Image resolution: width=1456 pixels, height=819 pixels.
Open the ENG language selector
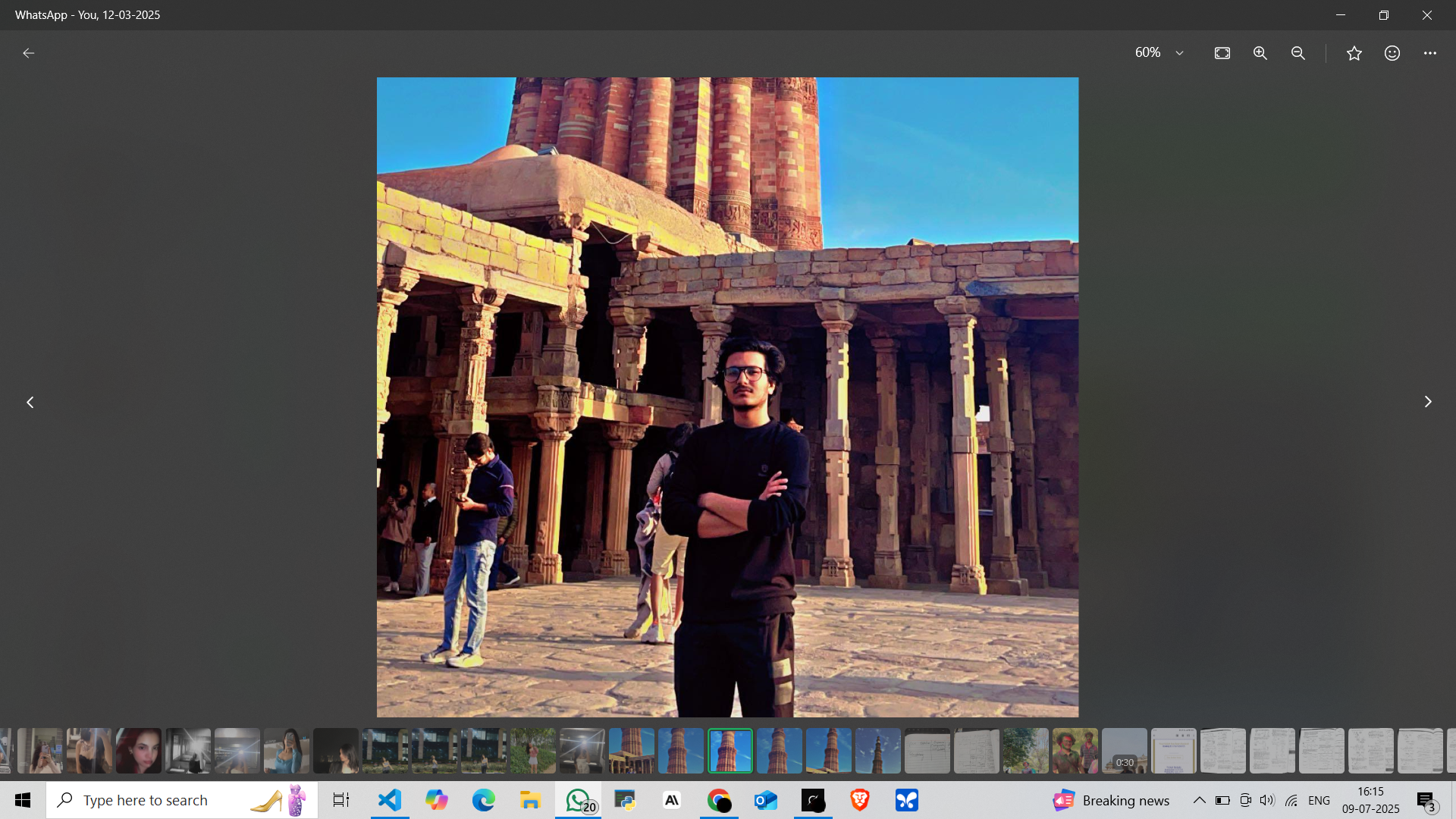click(x=1319, y=800)
